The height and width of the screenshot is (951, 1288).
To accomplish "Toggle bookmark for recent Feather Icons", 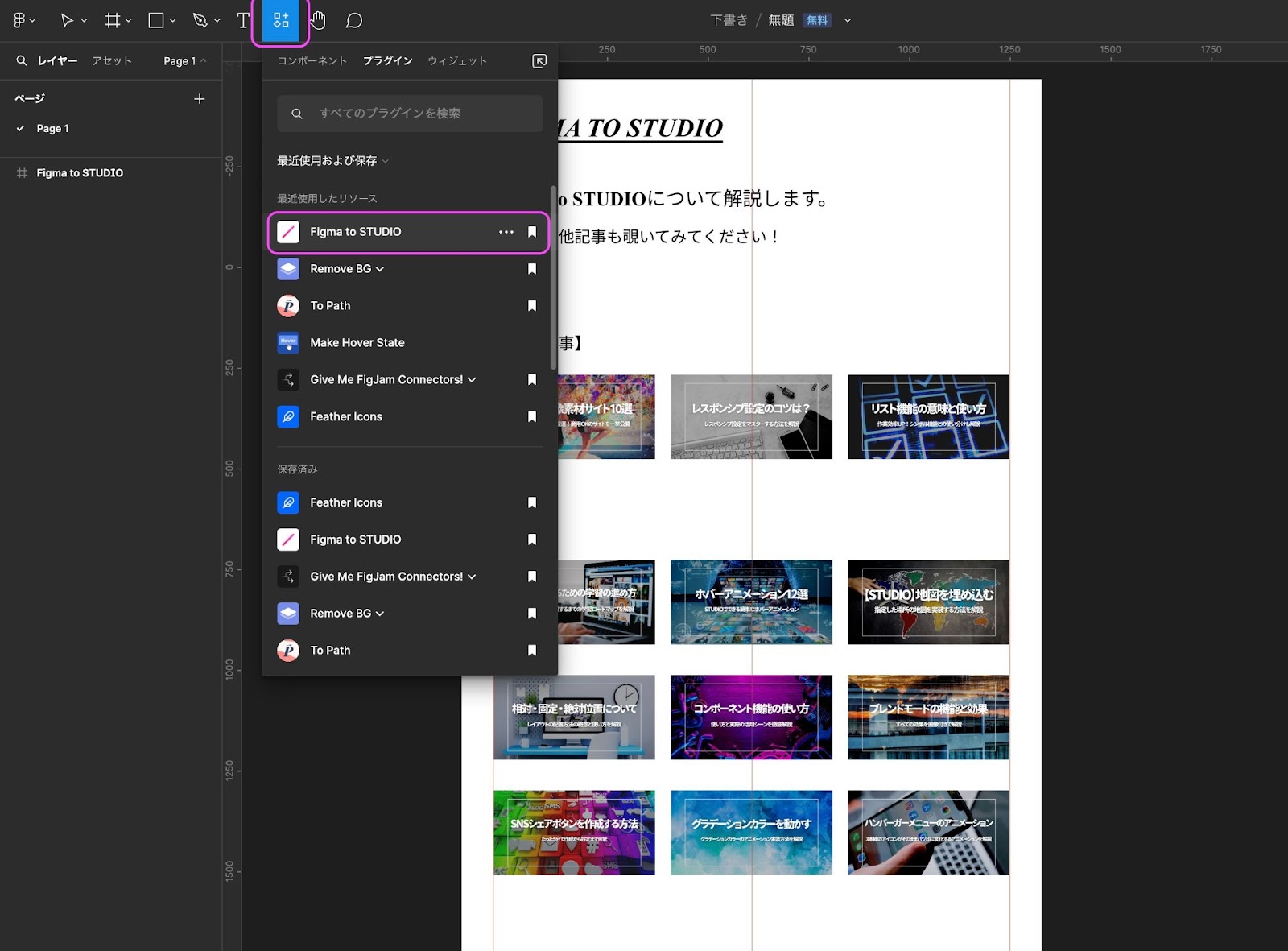I will coord(532,416).
